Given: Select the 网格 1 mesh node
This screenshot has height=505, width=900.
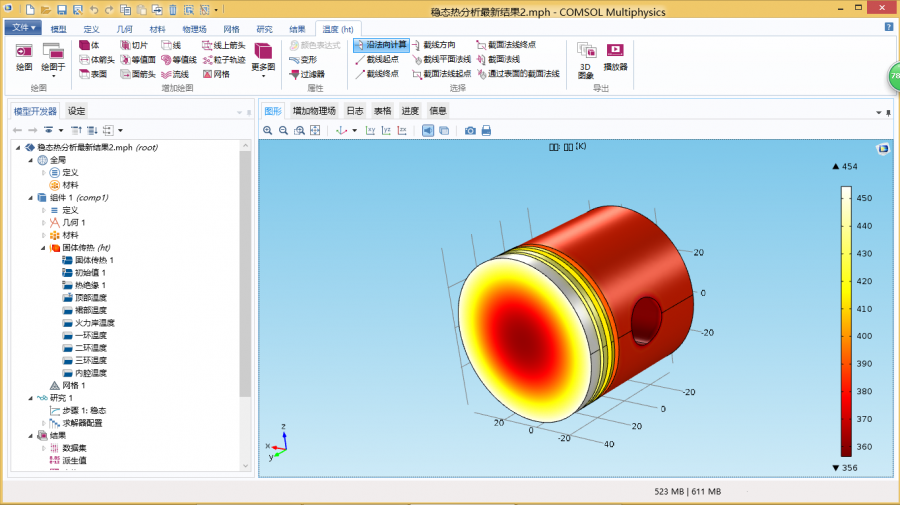Looking at the screenshot, I should [68, 386].
